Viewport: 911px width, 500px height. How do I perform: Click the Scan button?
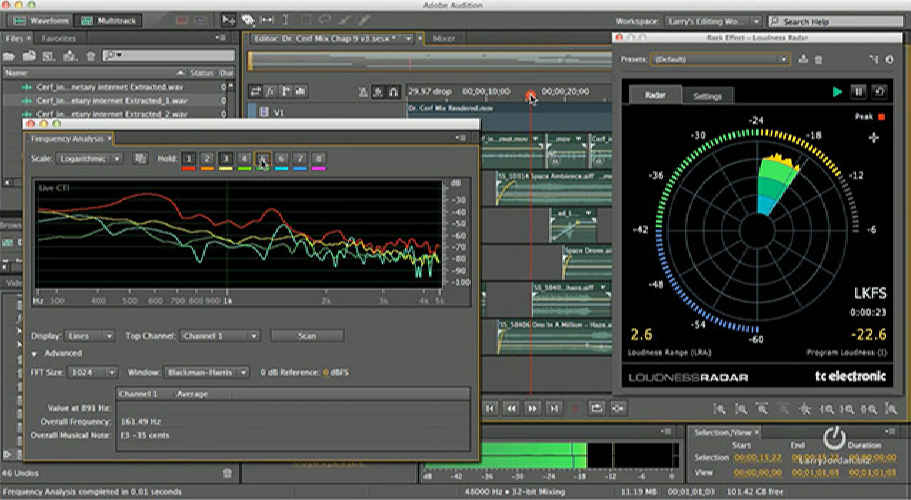307,336
